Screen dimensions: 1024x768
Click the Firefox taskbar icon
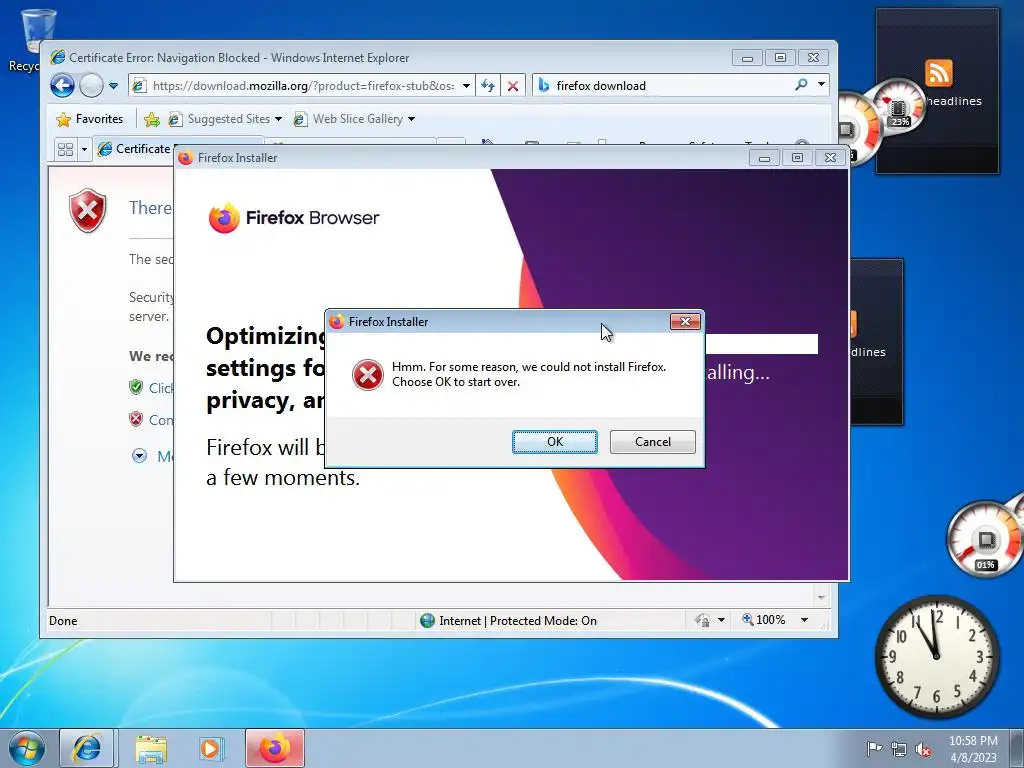pyautogui.click(x=275, y=748)
